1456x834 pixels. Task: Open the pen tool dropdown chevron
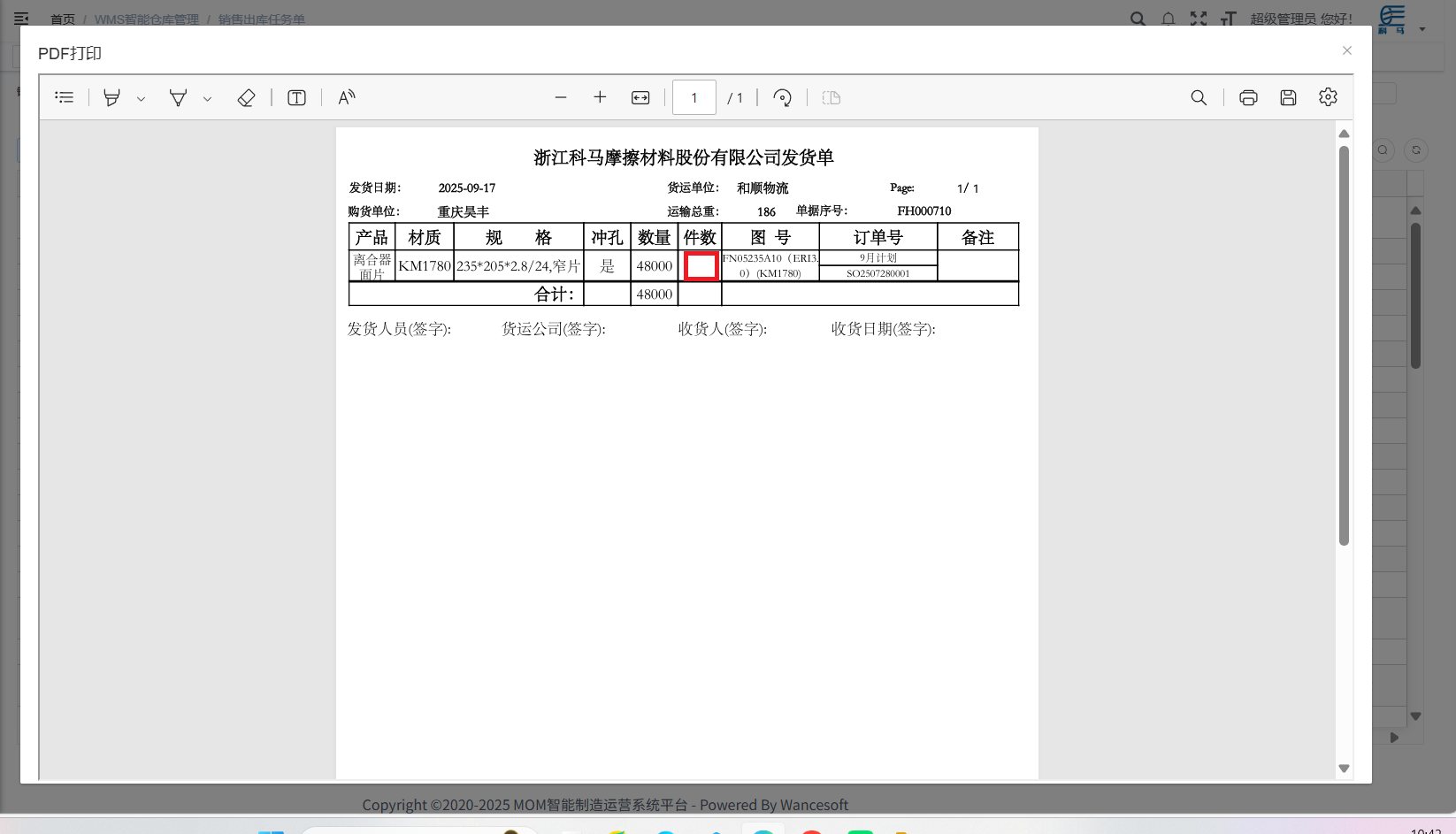click(x=207, y=99)
